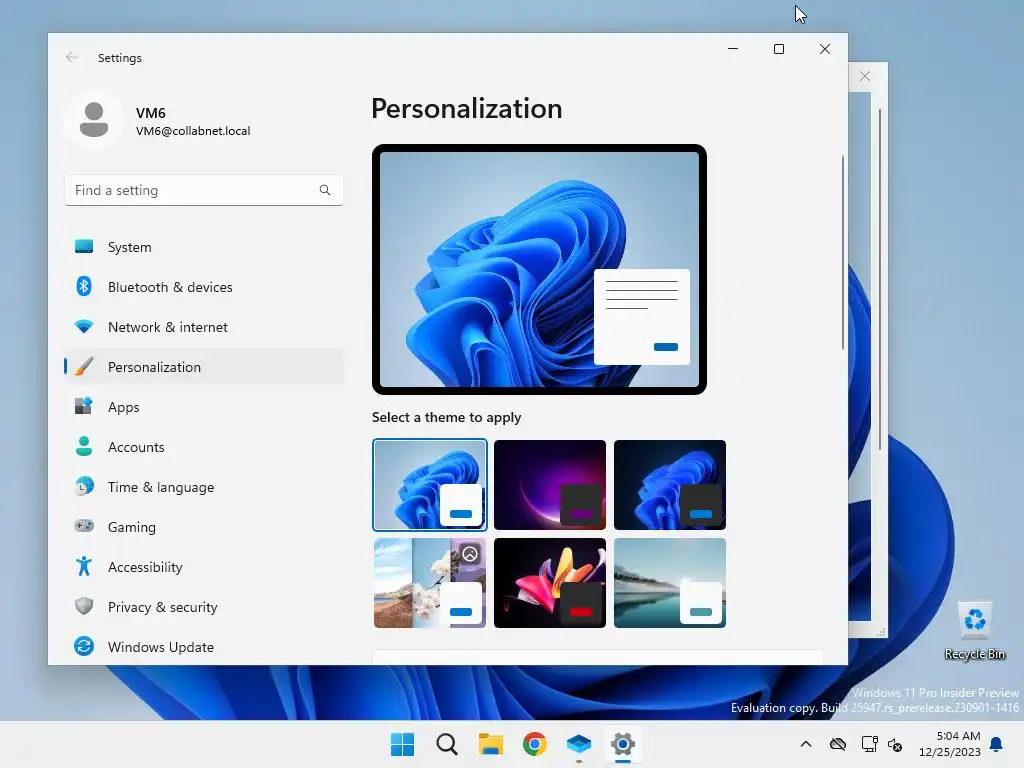Click the back arrow in Settings
This screenshot has height=768, width=1024.
pyautogui.click(x=72, y=57)
